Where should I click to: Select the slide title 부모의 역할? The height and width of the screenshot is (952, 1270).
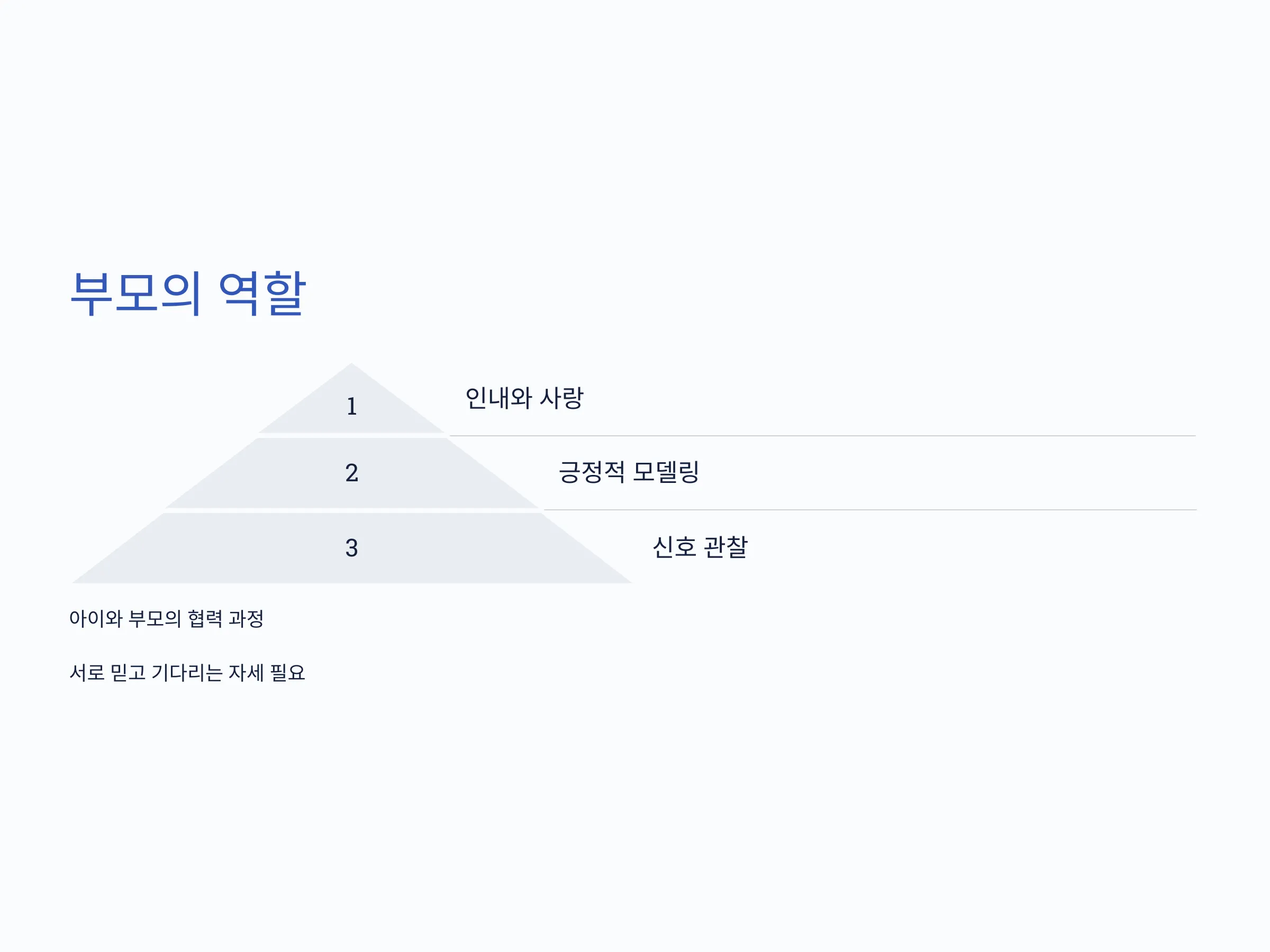click(188, 293)
